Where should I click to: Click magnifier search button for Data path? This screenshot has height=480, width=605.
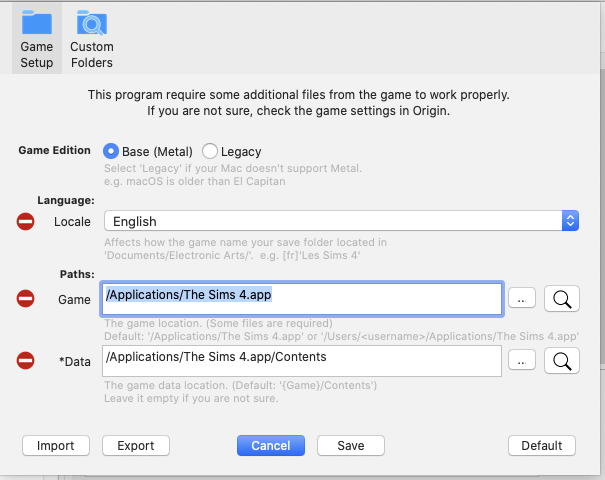click(562, 360)
